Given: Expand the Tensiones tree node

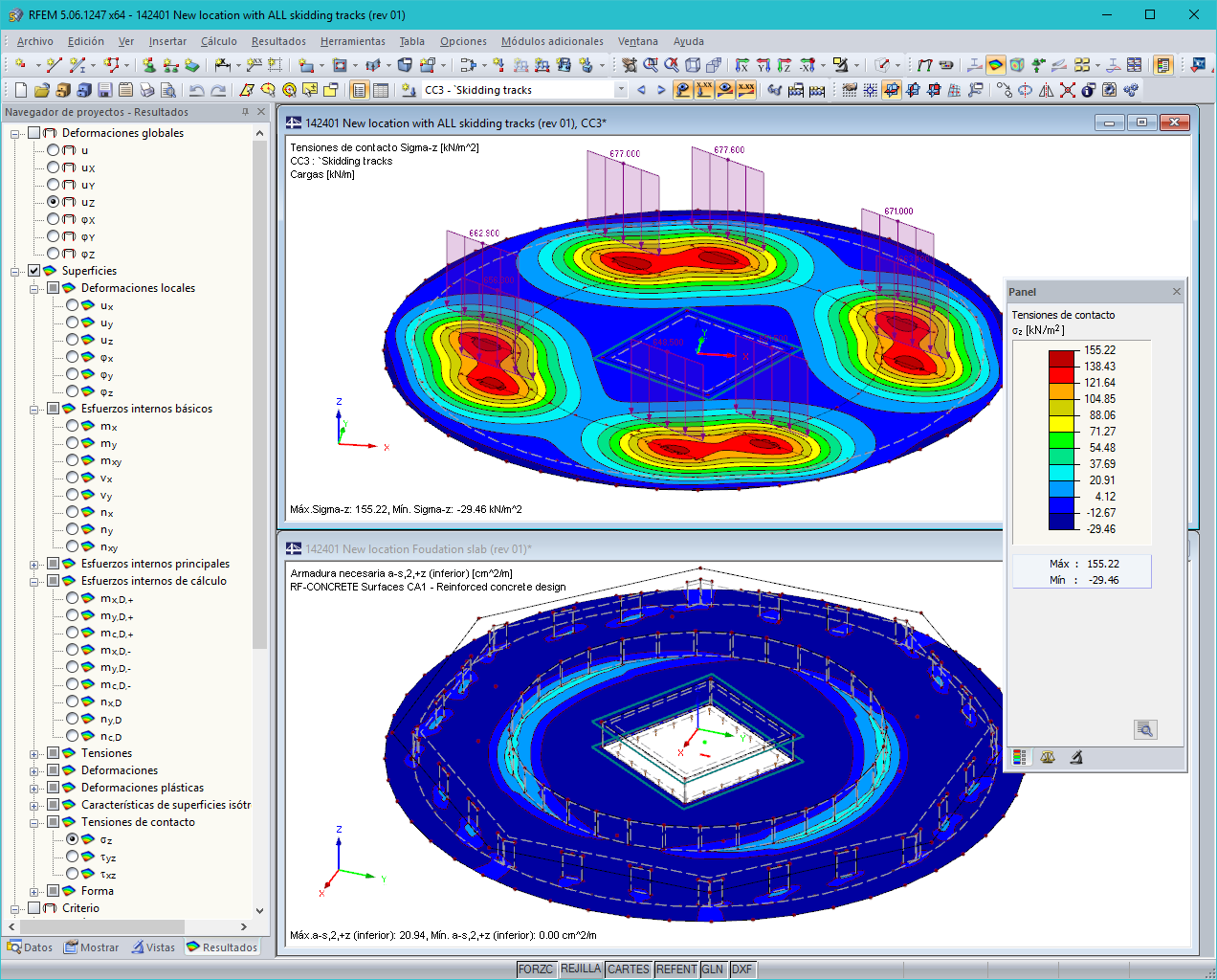Looking at the screenshot, I should tap(33, 753).
